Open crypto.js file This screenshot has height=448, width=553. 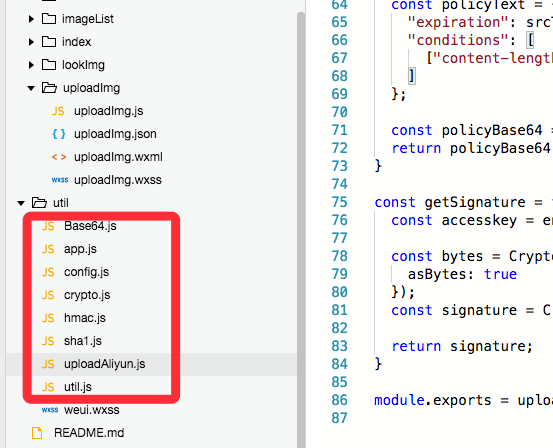(x=87, y=295)
